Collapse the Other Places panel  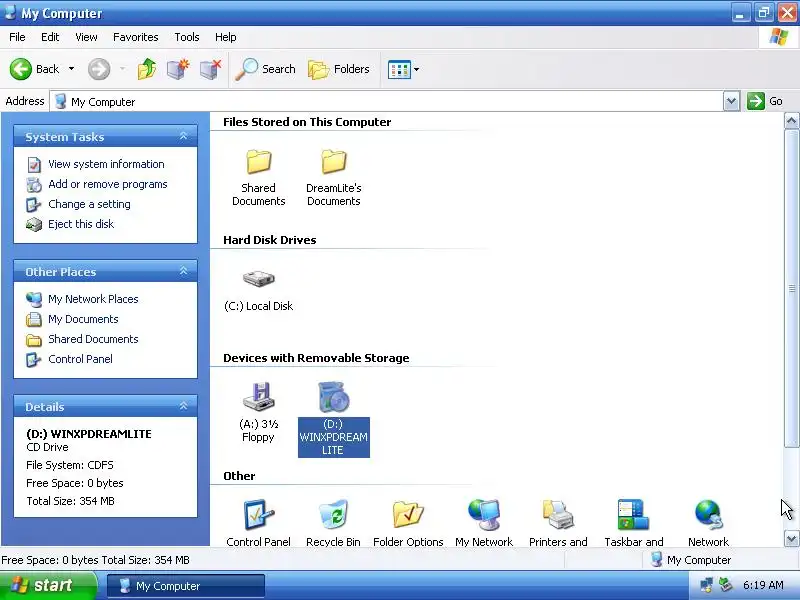click(x=183, y=271)
